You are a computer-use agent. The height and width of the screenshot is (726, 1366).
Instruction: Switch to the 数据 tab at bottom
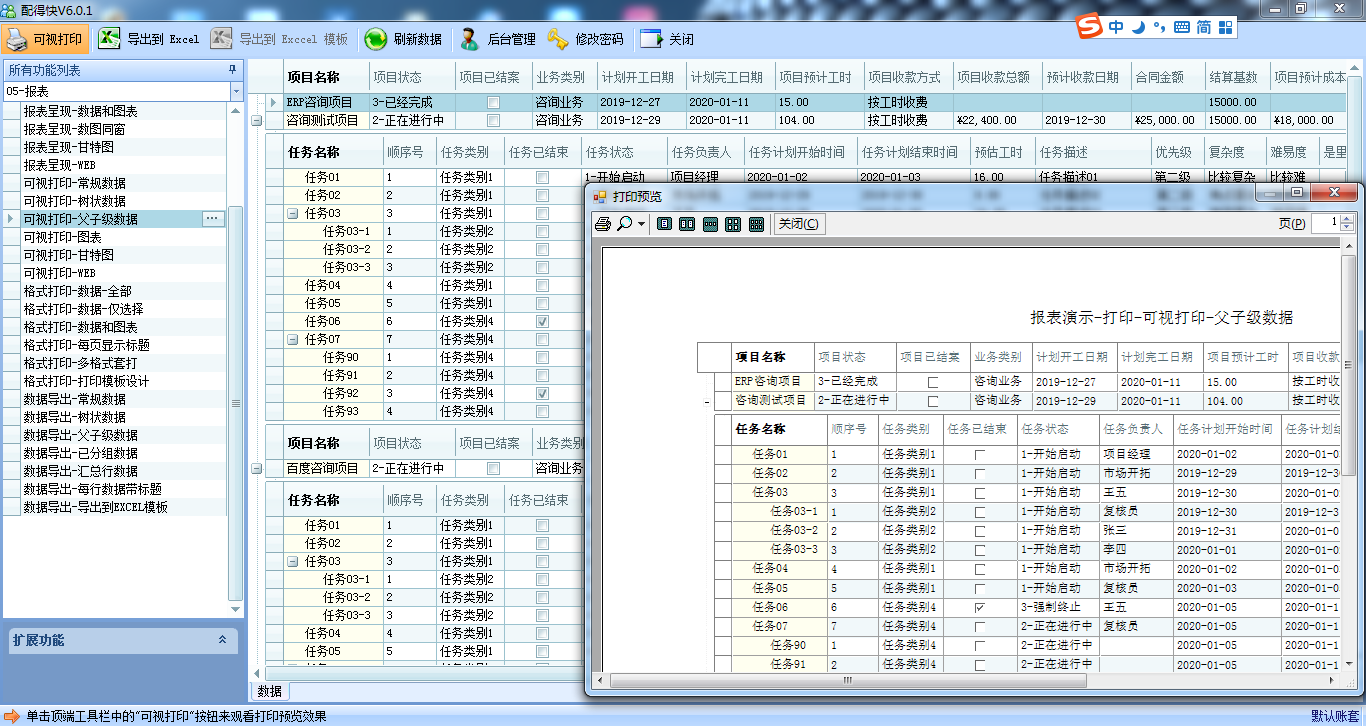269,691
